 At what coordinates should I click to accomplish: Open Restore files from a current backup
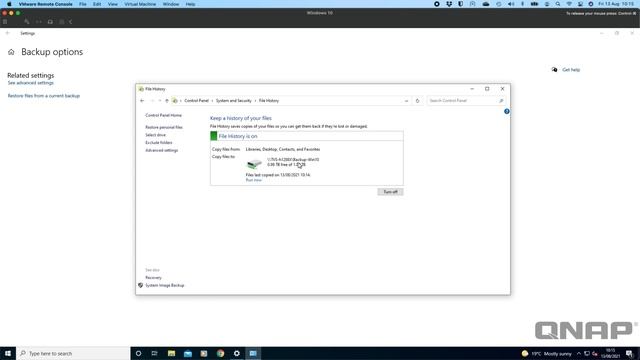click(44, 96)
